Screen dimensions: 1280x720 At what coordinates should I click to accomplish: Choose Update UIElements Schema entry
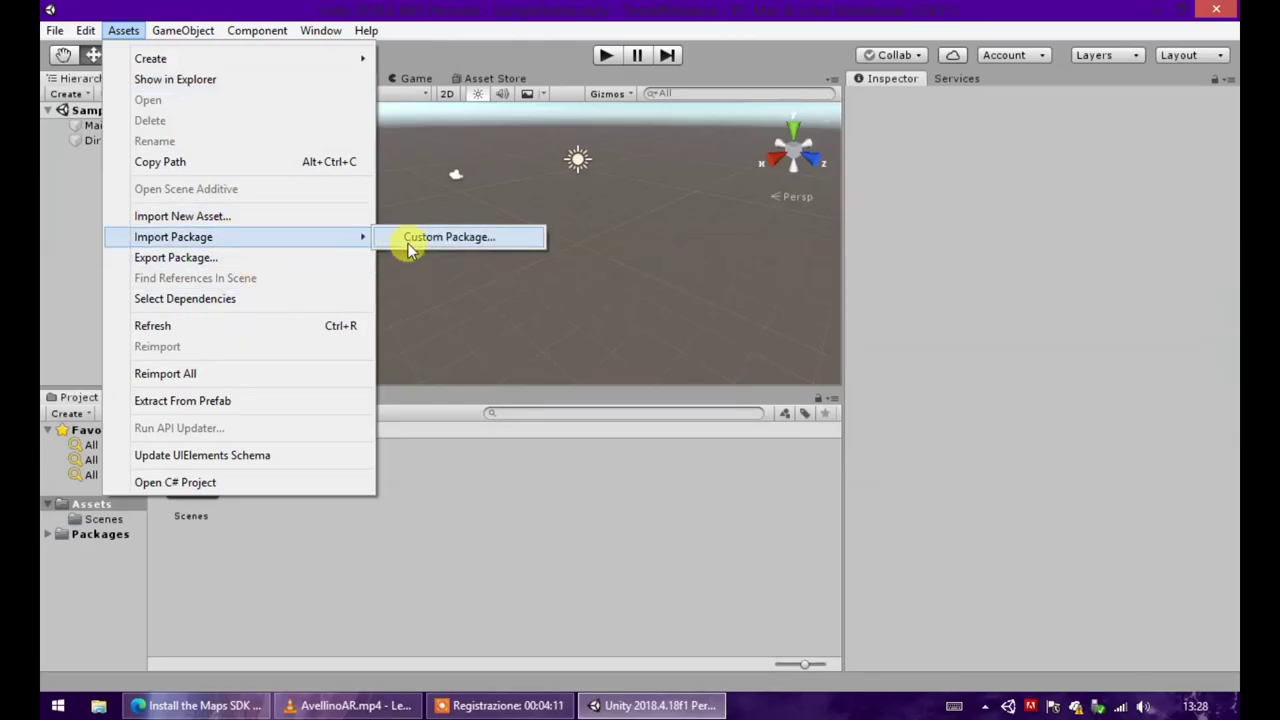tap(240, 455)
